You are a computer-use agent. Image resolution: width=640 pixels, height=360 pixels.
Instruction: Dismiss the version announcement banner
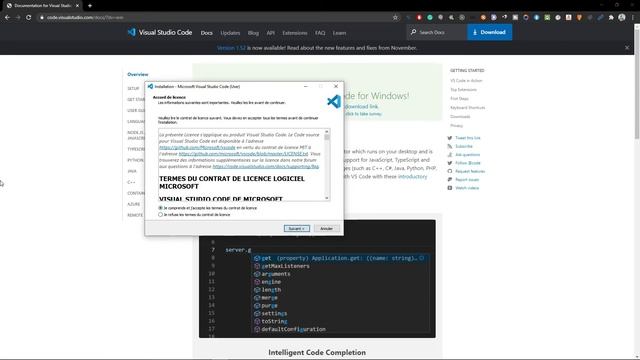click(627, 48)
